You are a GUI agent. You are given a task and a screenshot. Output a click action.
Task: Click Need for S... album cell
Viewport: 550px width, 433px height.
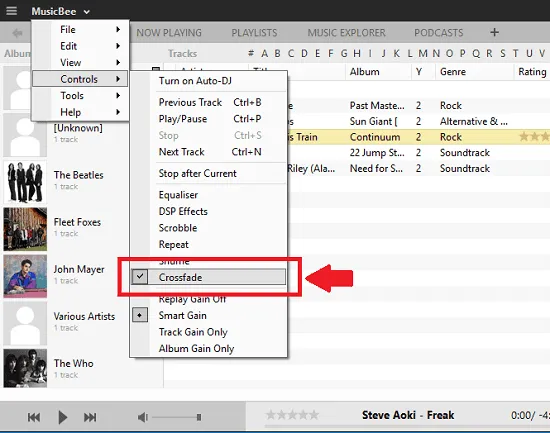376,168
